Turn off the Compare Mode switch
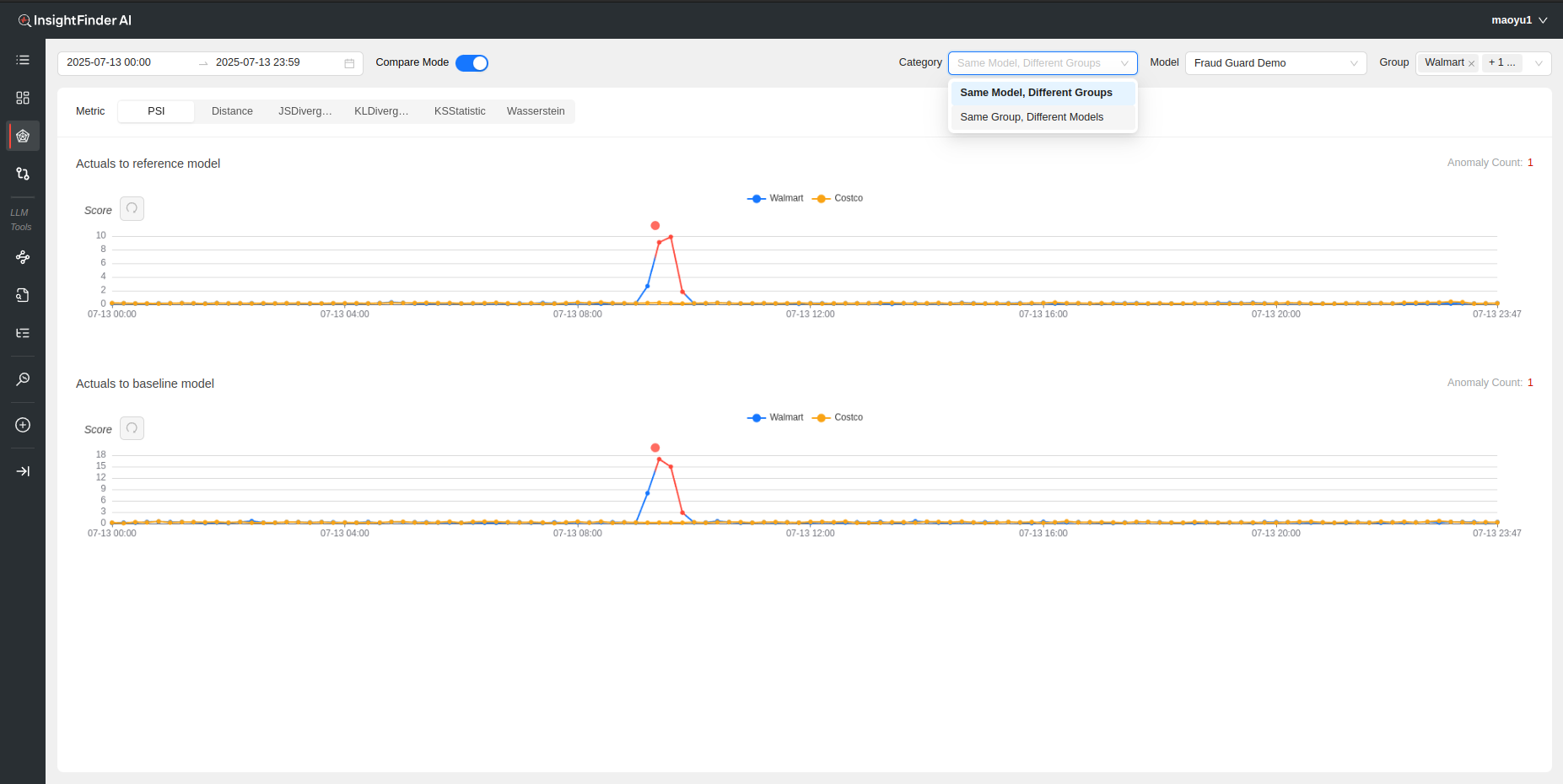 tap(472, 63)
